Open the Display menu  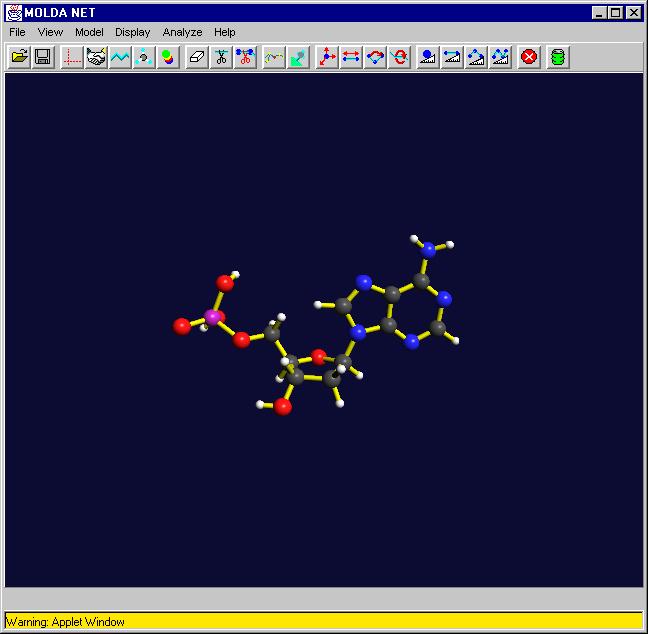click(x=133, y=32)
